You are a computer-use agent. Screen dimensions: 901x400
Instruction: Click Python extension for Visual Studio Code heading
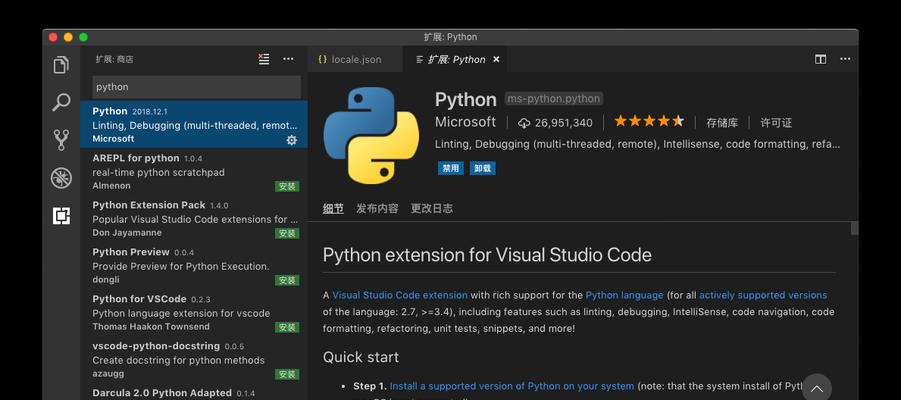coord(487,255)
